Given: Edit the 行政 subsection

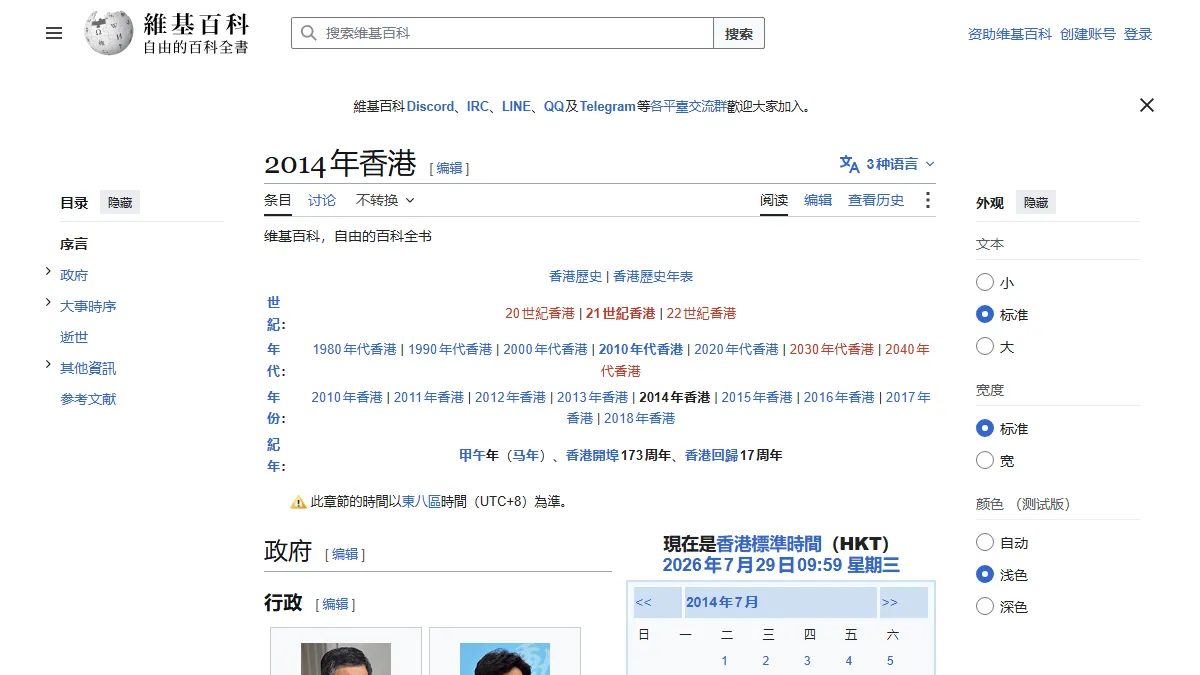Looking at the screenshot, I should point(335,604).
